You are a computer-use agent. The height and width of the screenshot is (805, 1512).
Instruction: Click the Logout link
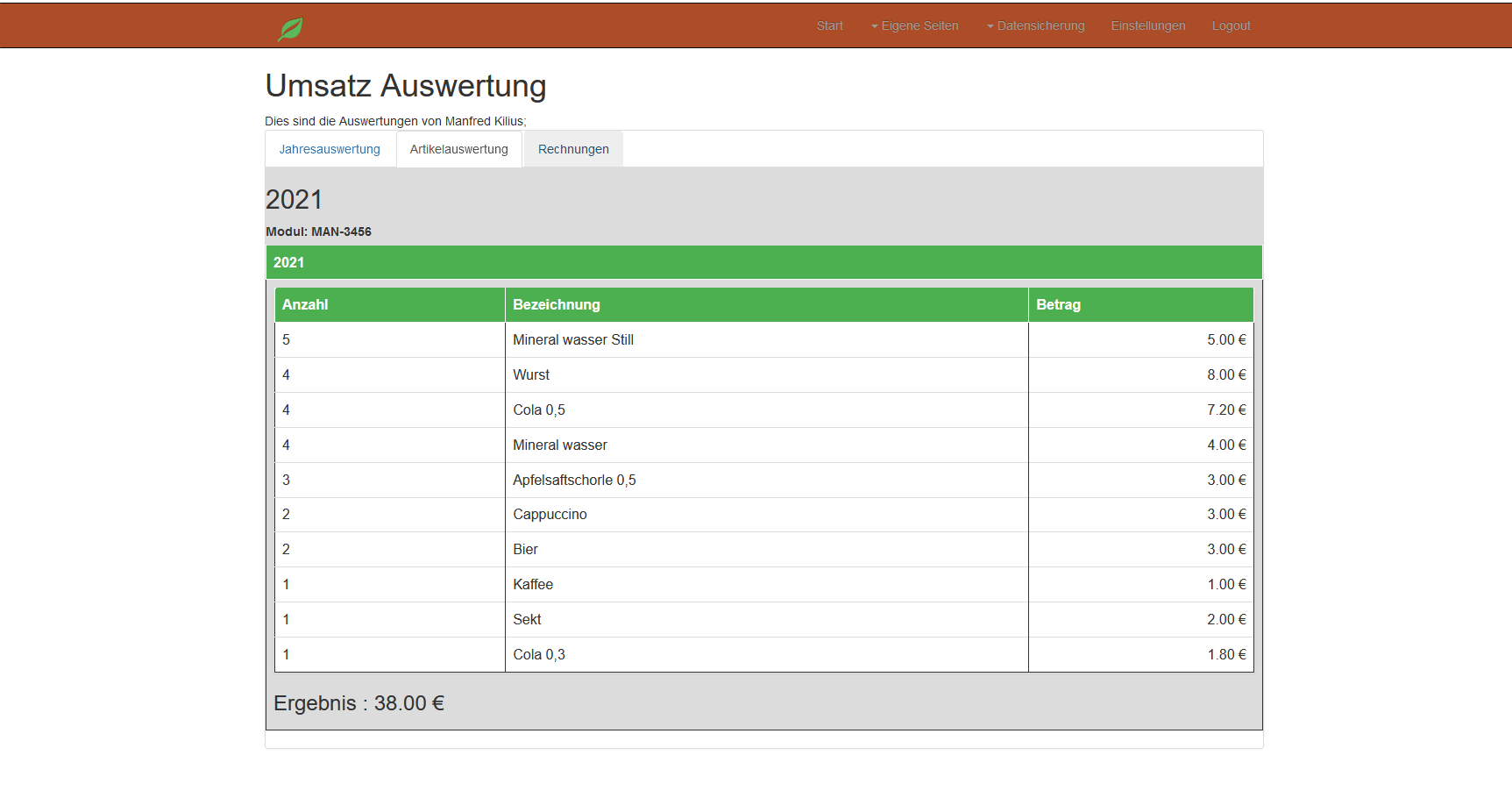[x=1231, y=25]
